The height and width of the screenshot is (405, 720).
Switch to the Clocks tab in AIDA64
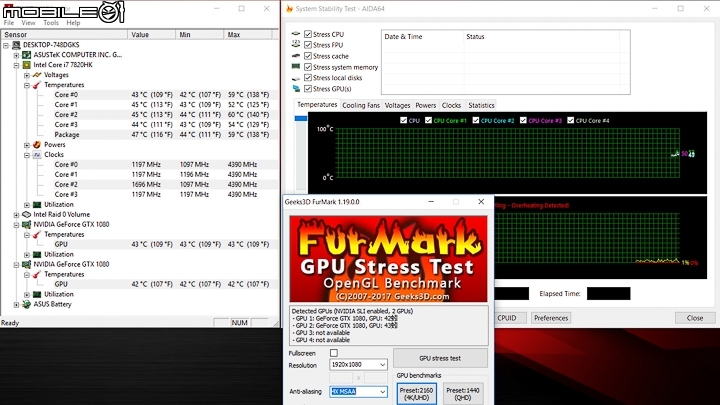(451, 105)
